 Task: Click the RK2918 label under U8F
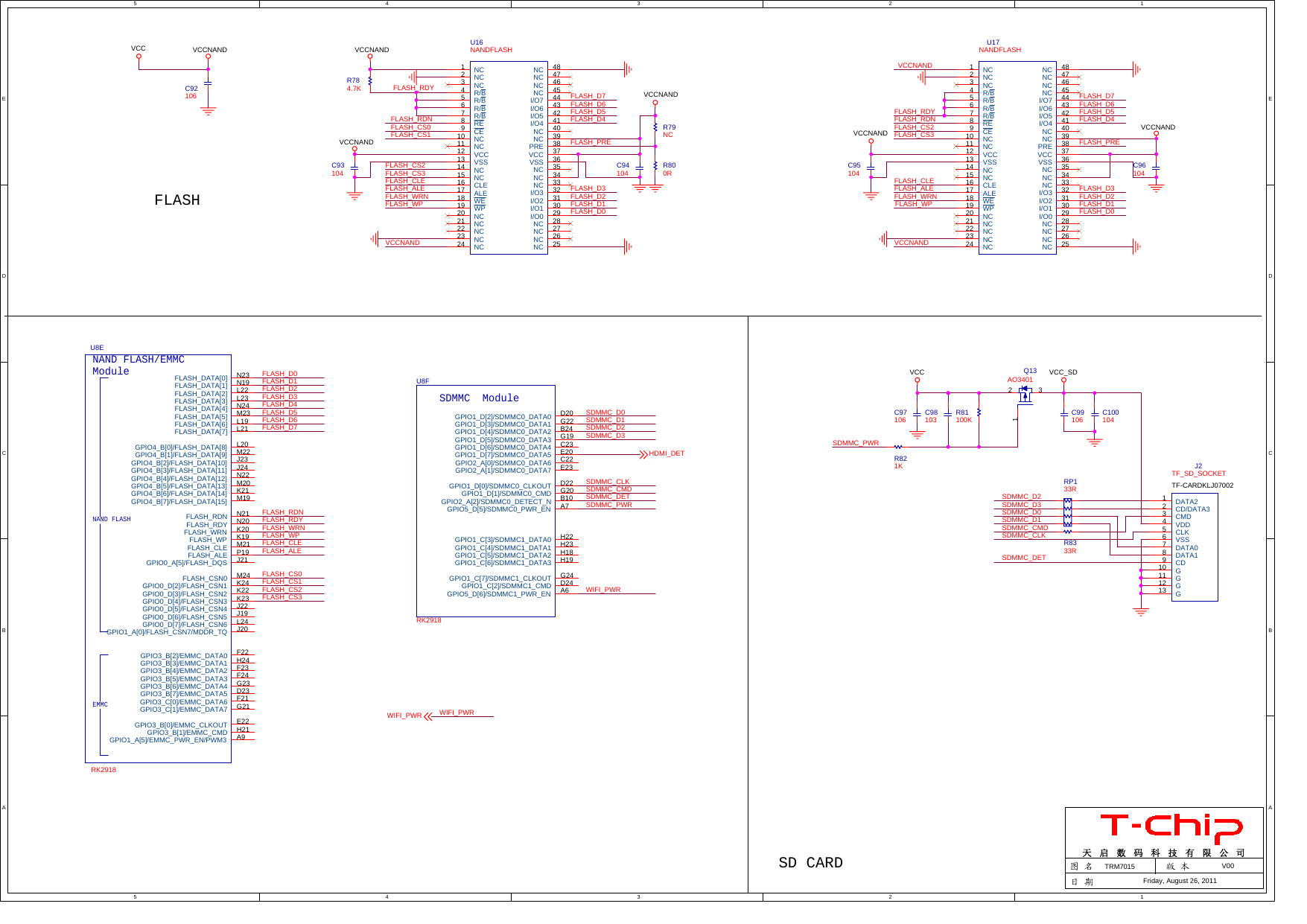[429, 620]
